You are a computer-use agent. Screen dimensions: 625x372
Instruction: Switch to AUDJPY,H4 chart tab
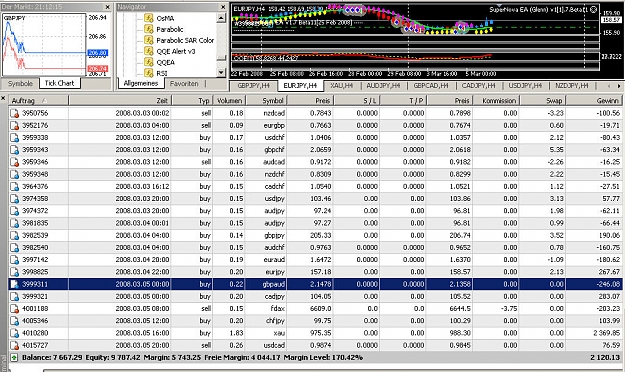pos(383,86)
